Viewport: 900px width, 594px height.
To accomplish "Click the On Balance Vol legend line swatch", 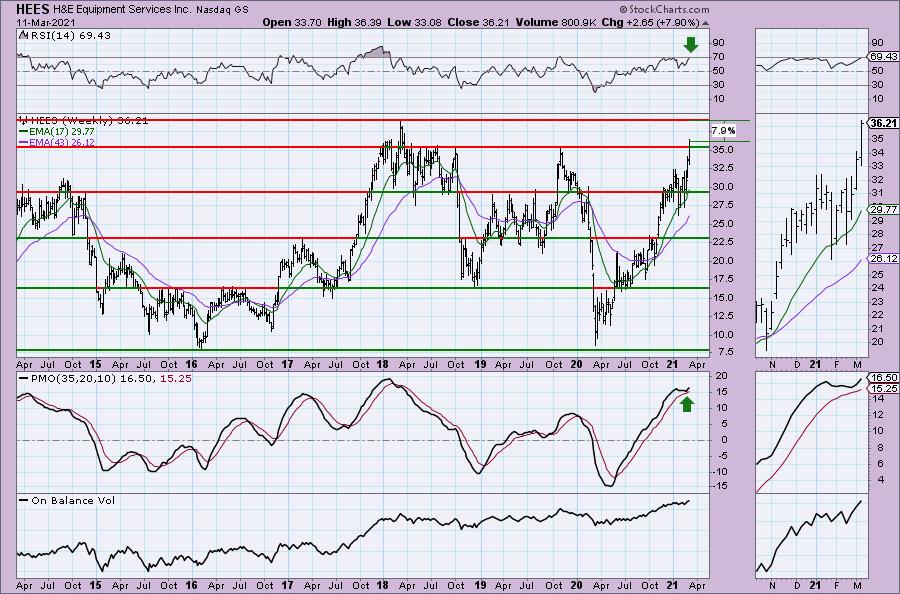I will [24, 500].
